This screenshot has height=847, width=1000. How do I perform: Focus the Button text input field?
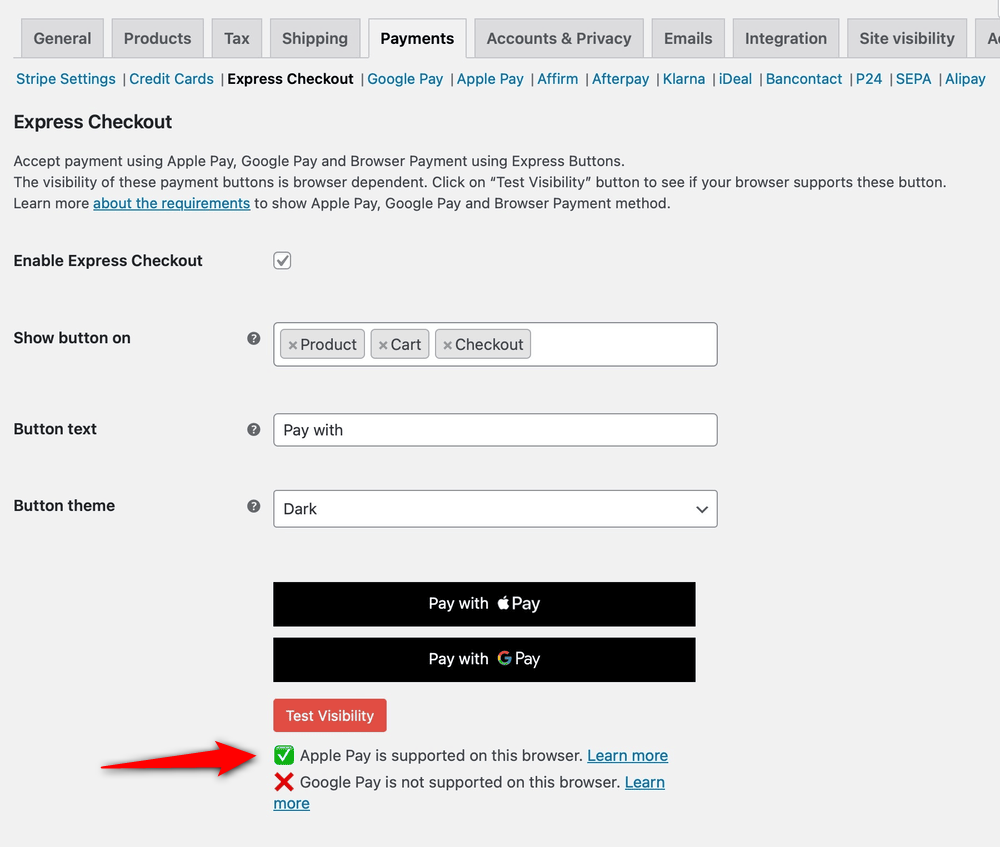click(x=495, y=430)
